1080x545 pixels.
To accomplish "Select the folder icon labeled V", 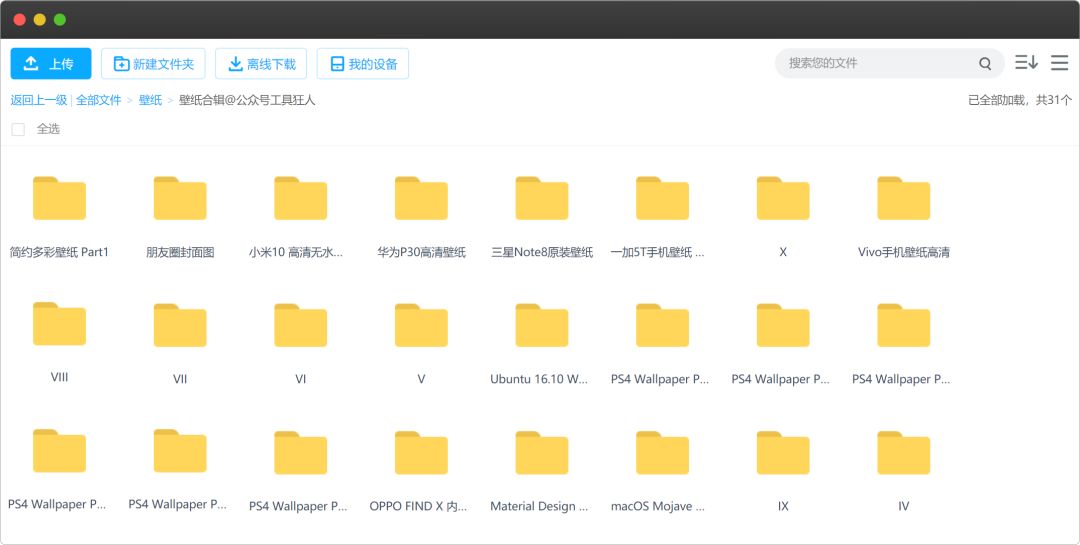I will 421,325.
